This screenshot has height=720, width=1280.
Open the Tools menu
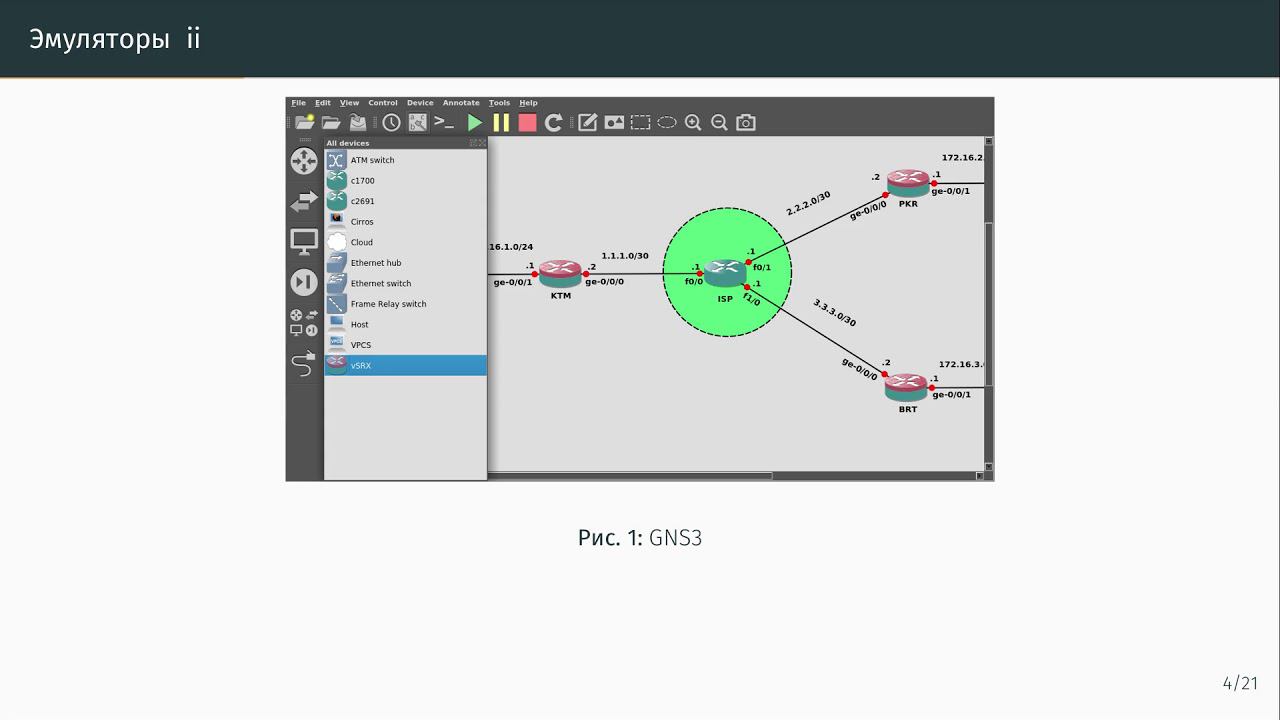coord(499,103)
